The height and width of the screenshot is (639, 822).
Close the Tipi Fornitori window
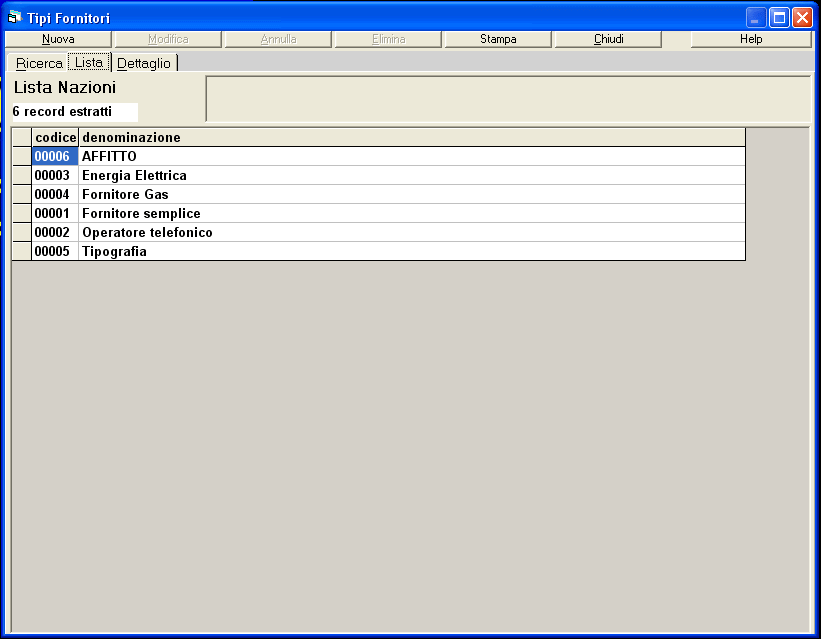(802, 18)
